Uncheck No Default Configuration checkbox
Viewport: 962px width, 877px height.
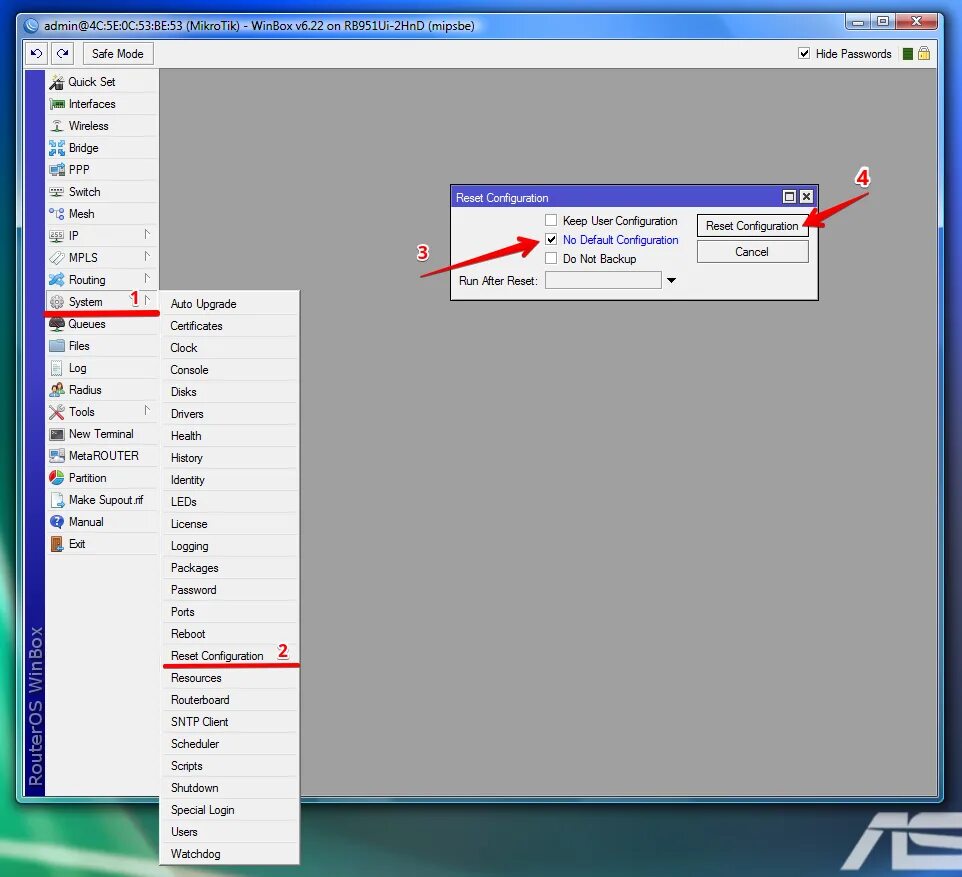coord(551,239)
